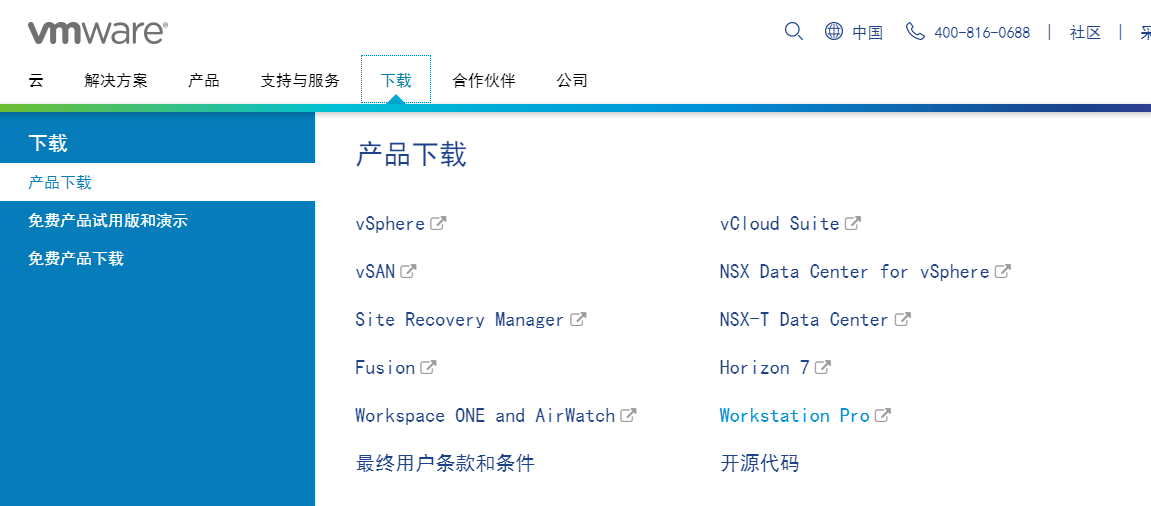Open Workspace ONE and AirWatch link
The width and height of the screenshot is (1151, 506).
485,416
